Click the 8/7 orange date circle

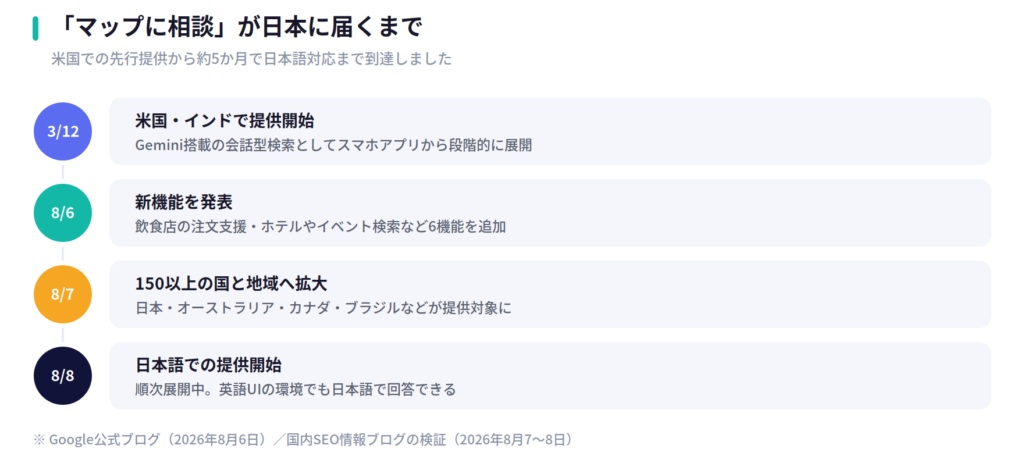pos(63,295)
